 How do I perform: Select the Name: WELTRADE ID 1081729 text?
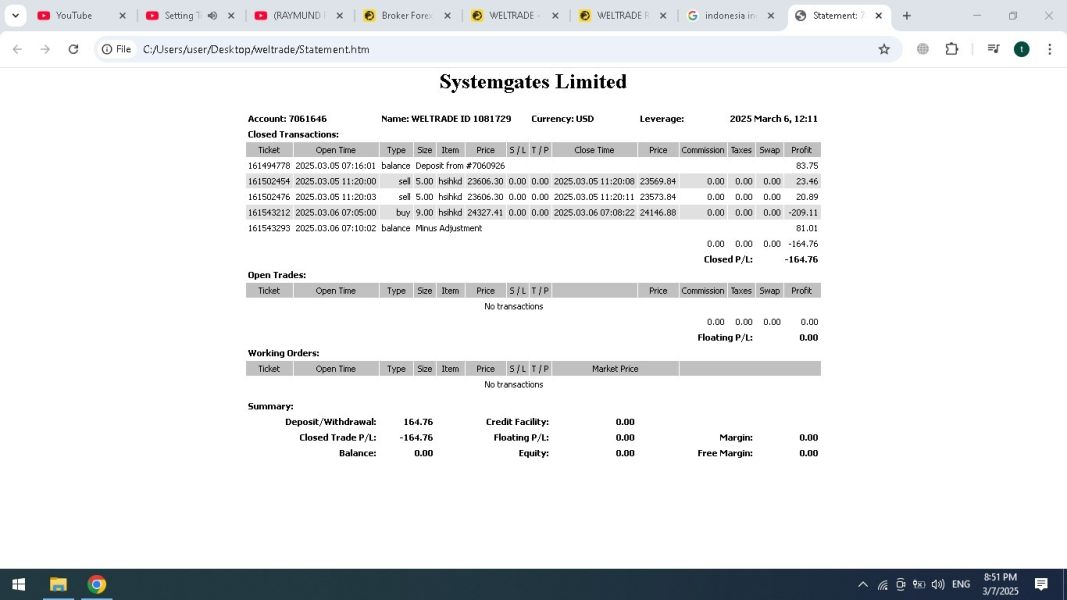tap(446, 118)
